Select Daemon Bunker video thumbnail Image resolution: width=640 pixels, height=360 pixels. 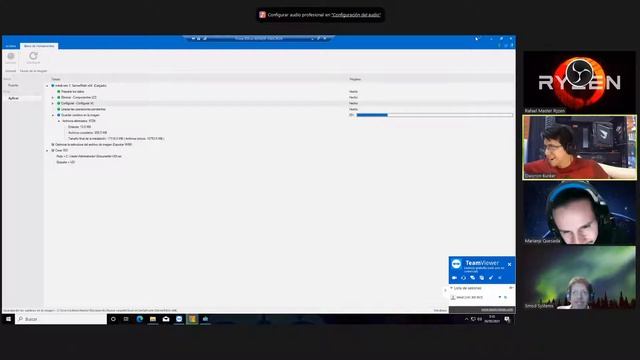tap(579, 147)
